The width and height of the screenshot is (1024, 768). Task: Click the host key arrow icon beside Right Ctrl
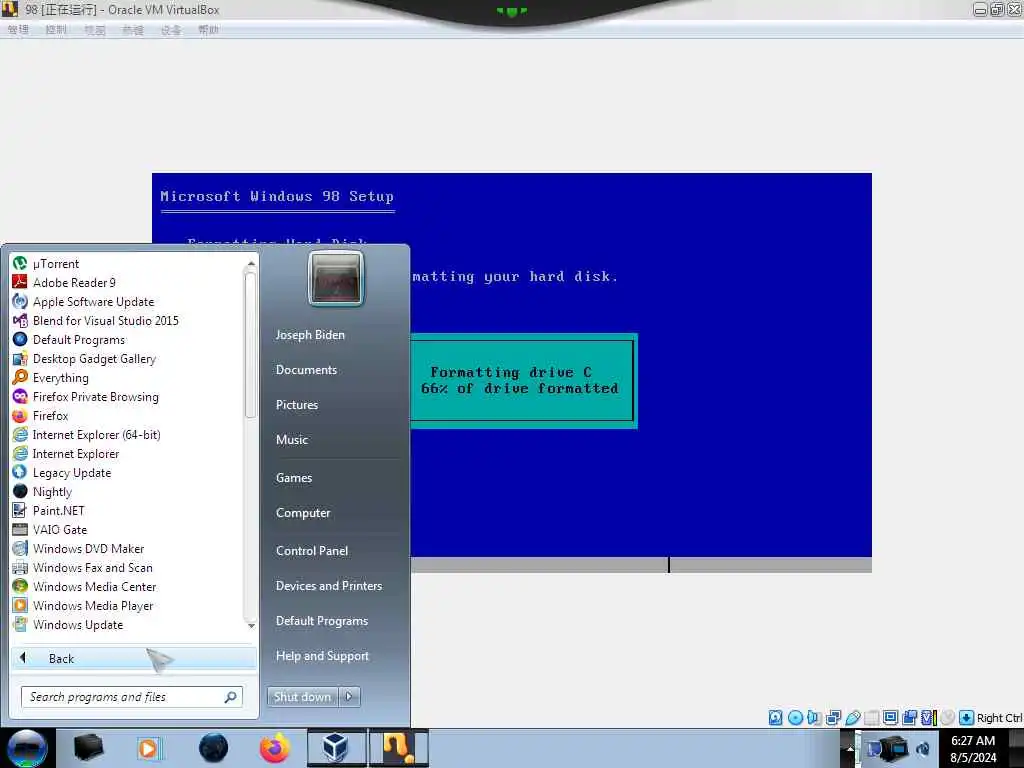pyautogui.click(x=967, y=718)
